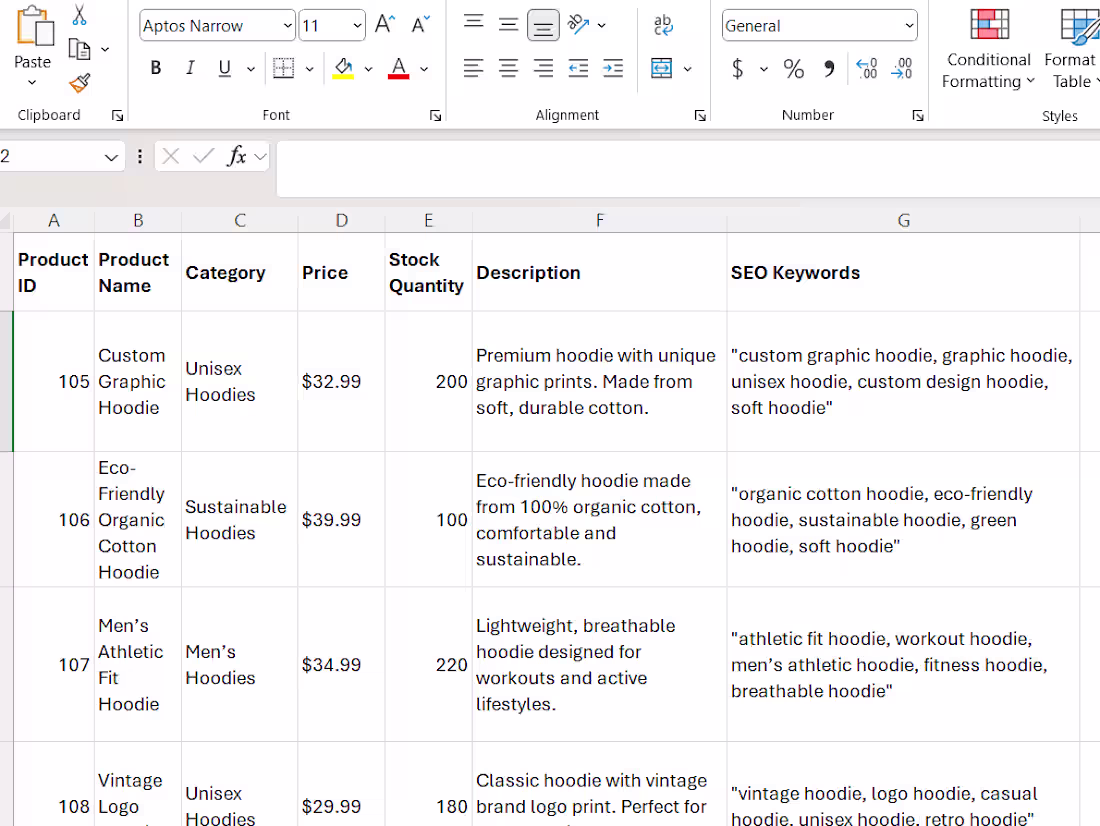
Task: Toggle bold formatting
Action: [155, 67]
